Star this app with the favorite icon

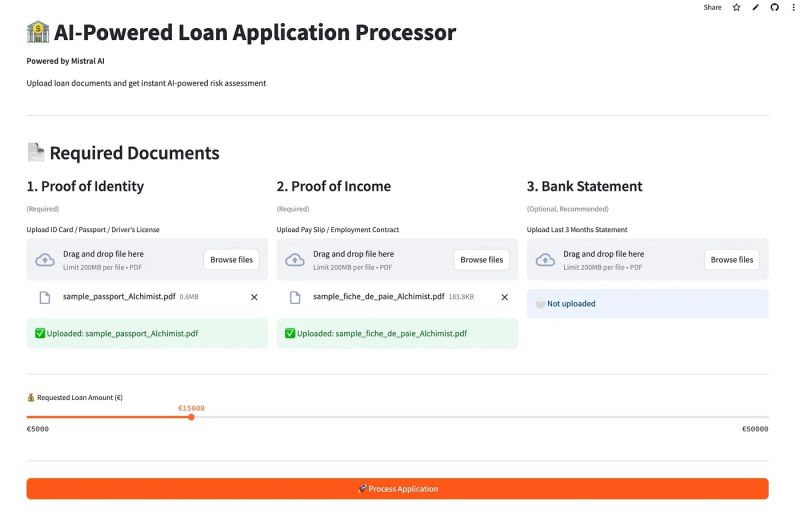737,7
